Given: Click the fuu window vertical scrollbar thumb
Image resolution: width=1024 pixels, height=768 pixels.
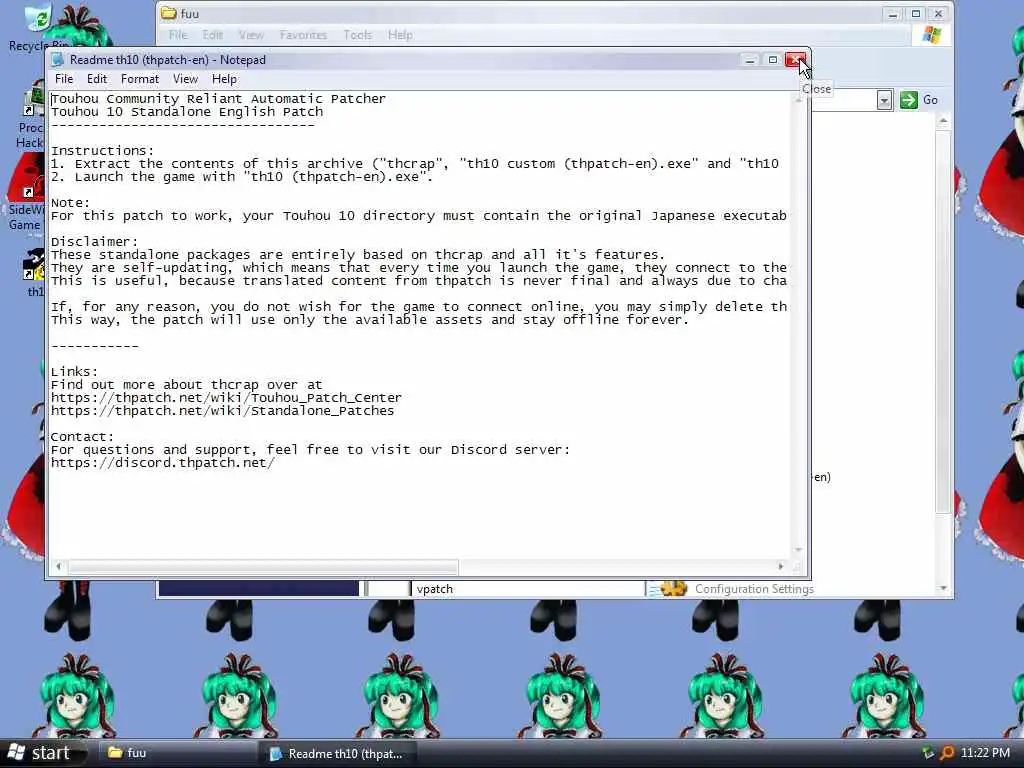Looking at the screenshot, I should [x=943, y=322].
